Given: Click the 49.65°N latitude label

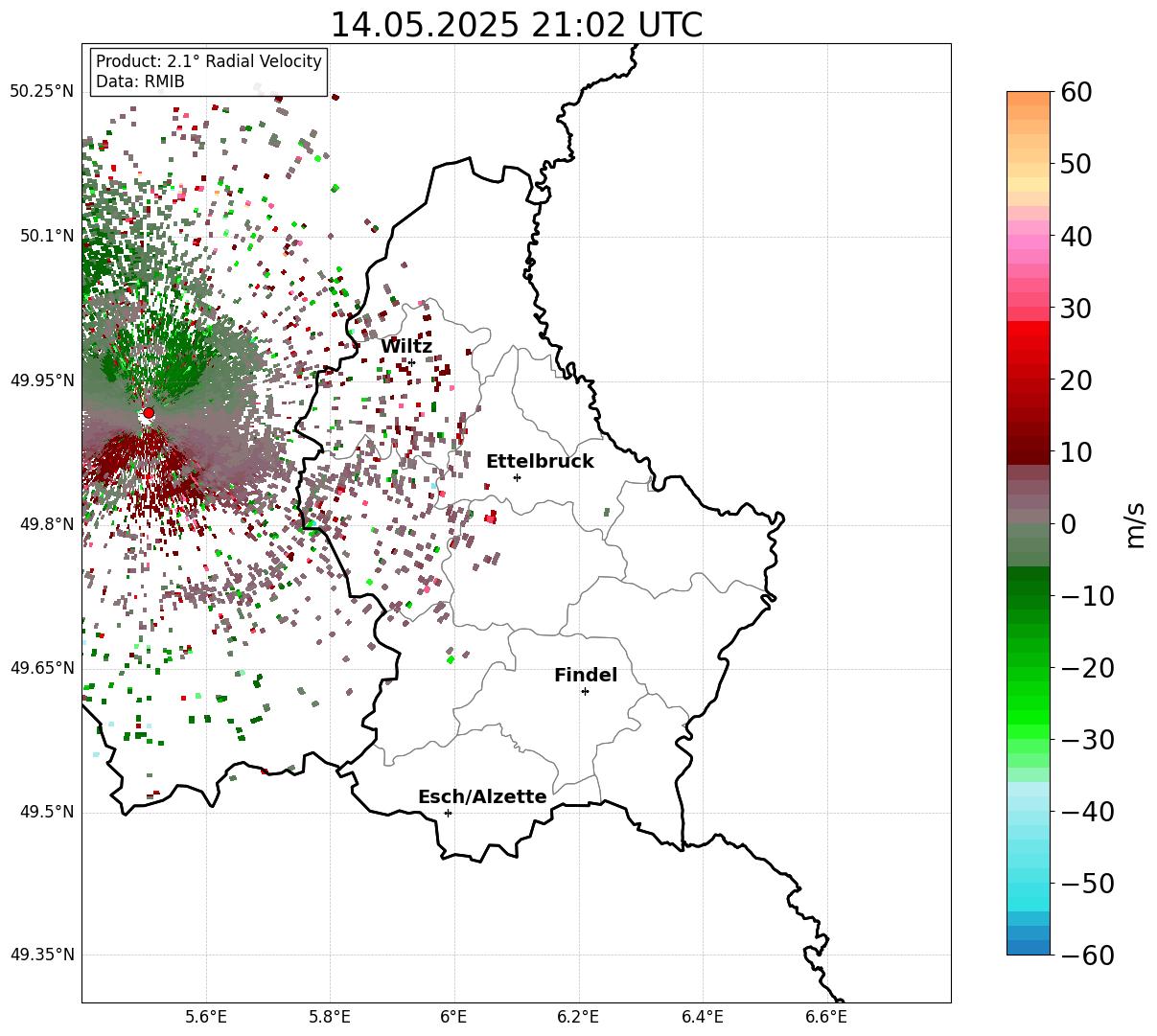Looking at the screenshot, I should 41,668.
